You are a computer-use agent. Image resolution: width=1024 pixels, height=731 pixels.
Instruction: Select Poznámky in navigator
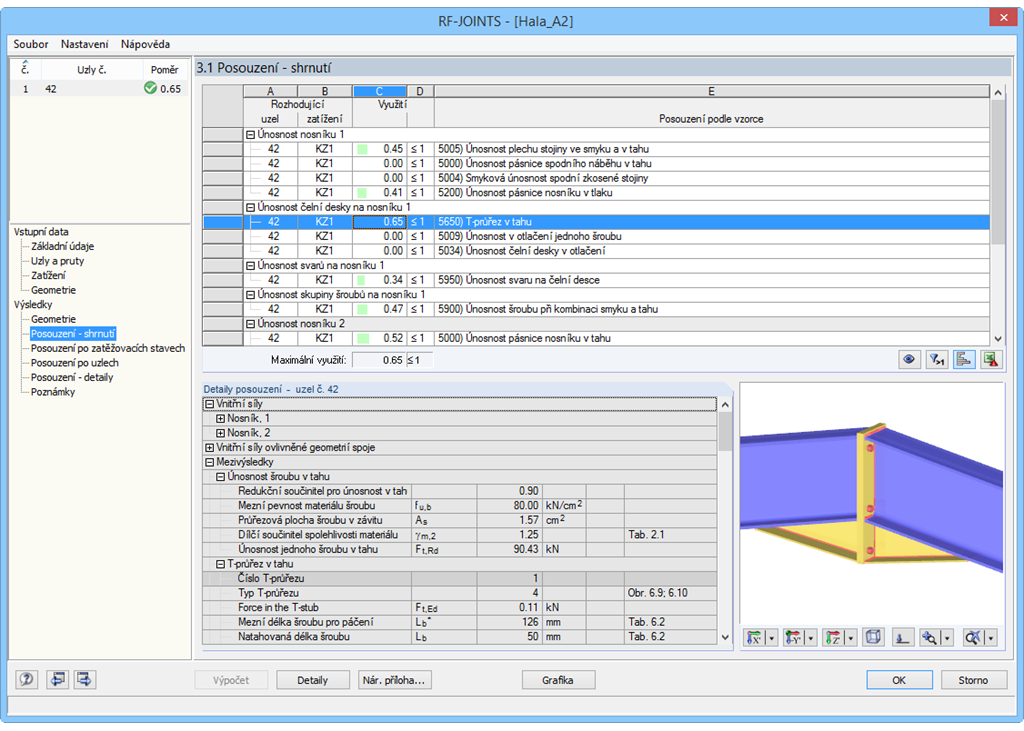pos(53,392)
